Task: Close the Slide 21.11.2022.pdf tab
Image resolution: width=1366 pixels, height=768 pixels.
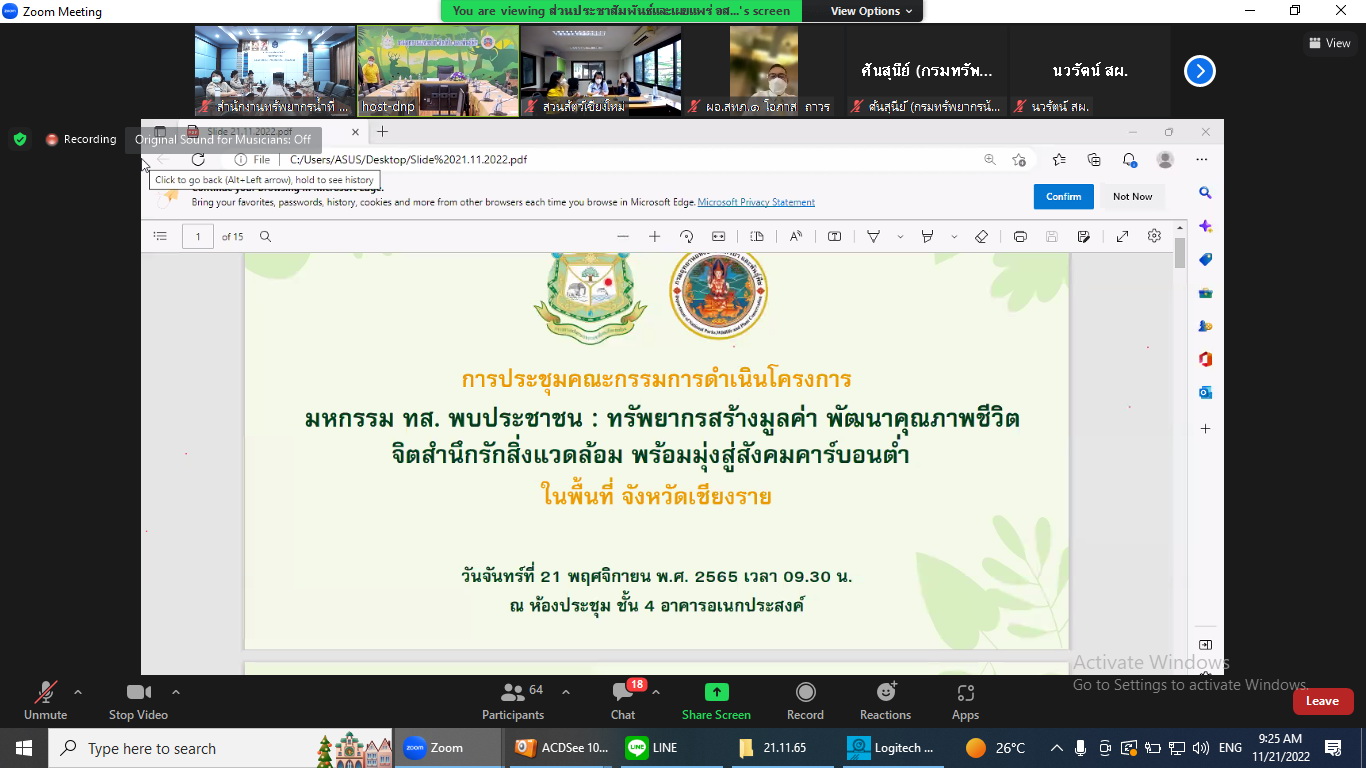Action: click(354, 131)
